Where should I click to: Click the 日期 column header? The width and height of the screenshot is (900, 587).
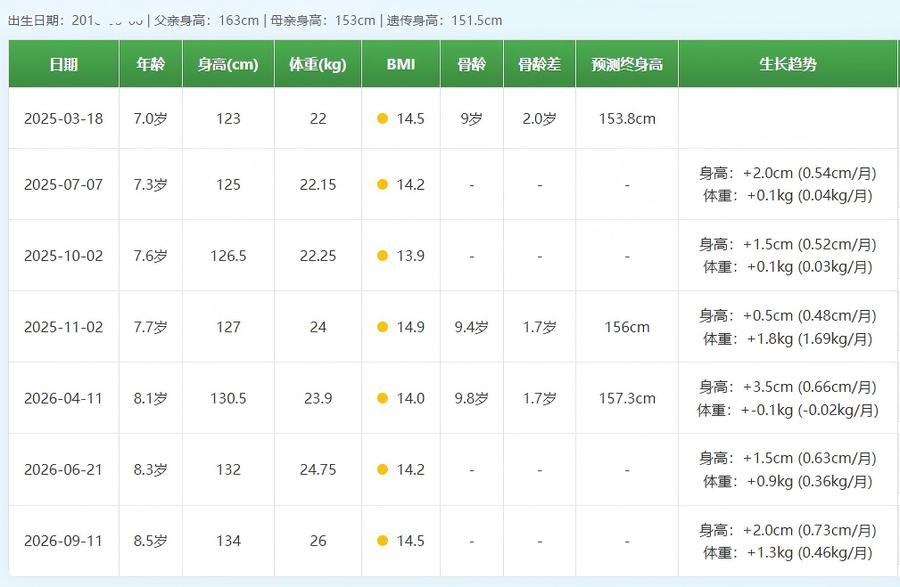coord(64,64)
